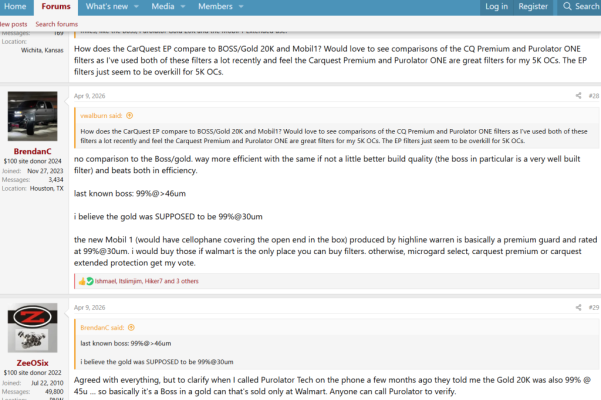Expand the Media dropdown arrow
Screen dimensions: 601x400
tap(183, 7)
